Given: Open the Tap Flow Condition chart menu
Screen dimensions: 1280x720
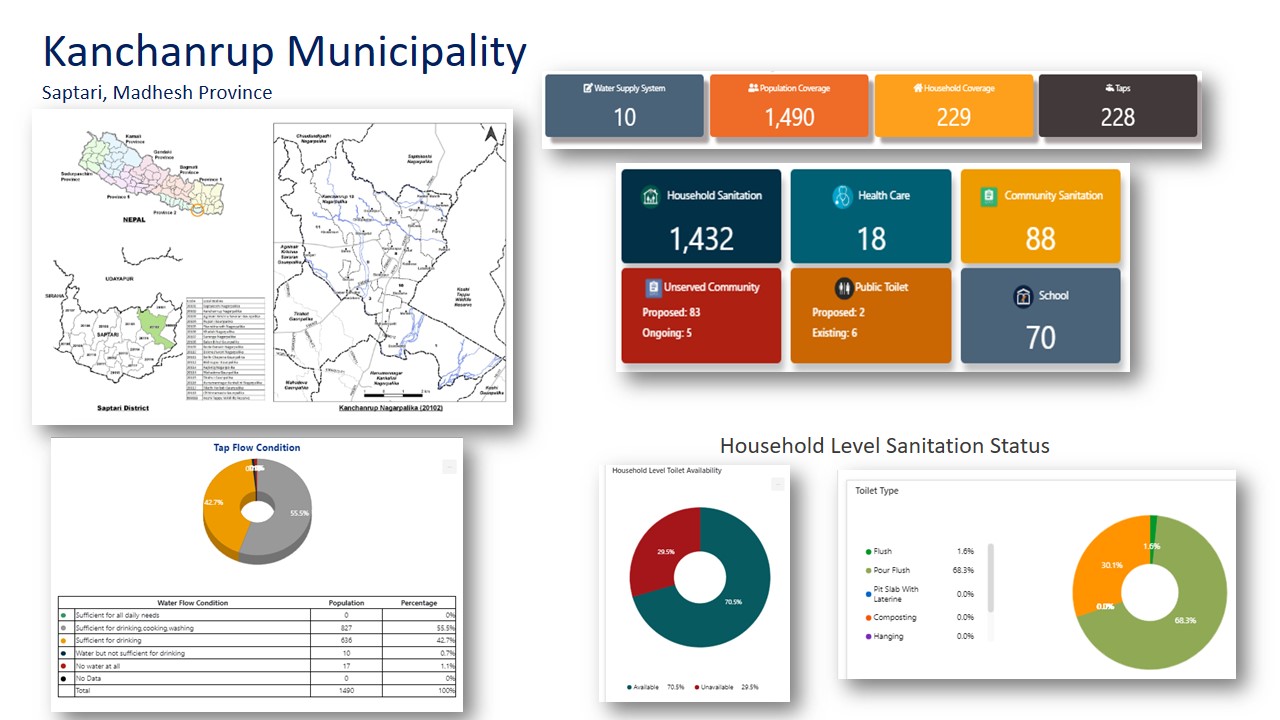Looking at the screenshot, I should [449, 466].
